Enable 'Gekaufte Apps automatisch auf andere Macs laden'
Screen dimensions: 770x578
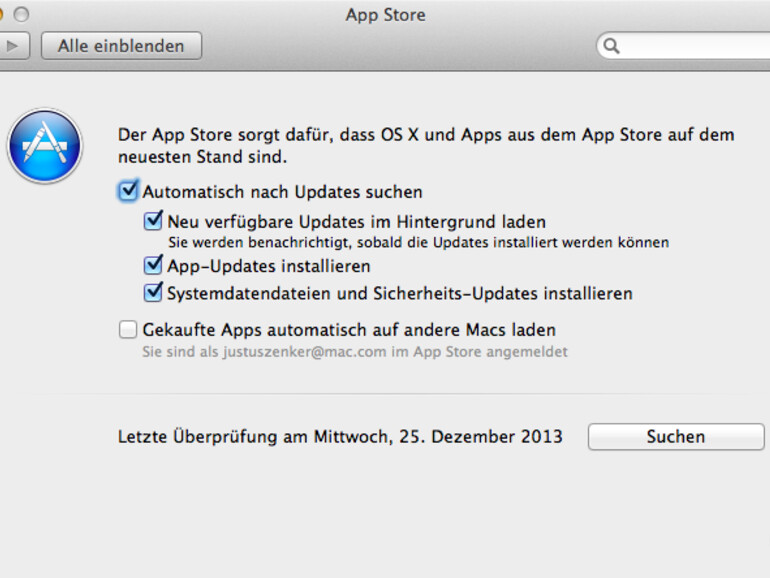[128, 329]
